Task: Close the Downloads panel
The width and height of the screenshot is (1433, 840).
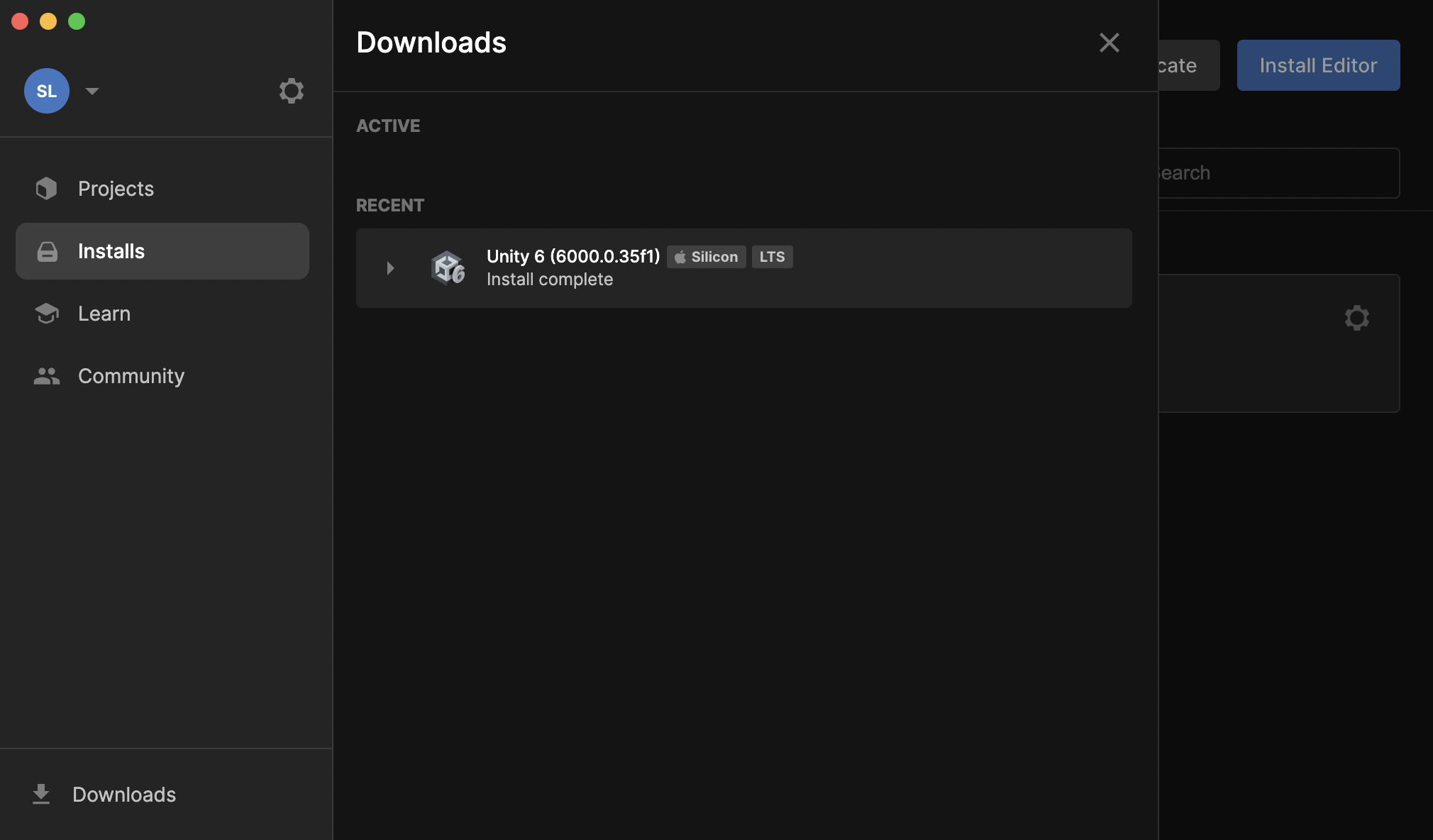Action: (1109, 43)
